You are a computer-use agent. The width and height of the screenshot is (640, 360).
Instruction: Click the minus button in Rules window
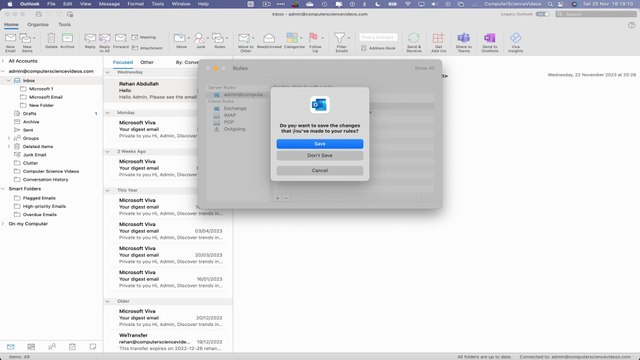286,198
